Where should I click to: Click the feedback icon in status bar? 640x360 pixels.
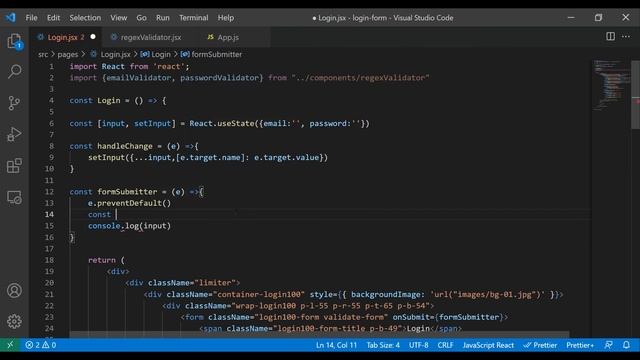[x=609, y=345]
